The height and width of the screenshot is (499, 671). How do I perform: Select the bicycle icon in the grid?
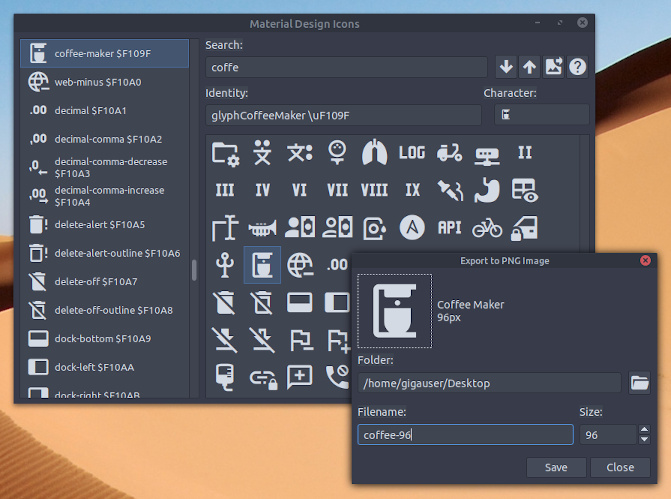click(x=487, y=228)
